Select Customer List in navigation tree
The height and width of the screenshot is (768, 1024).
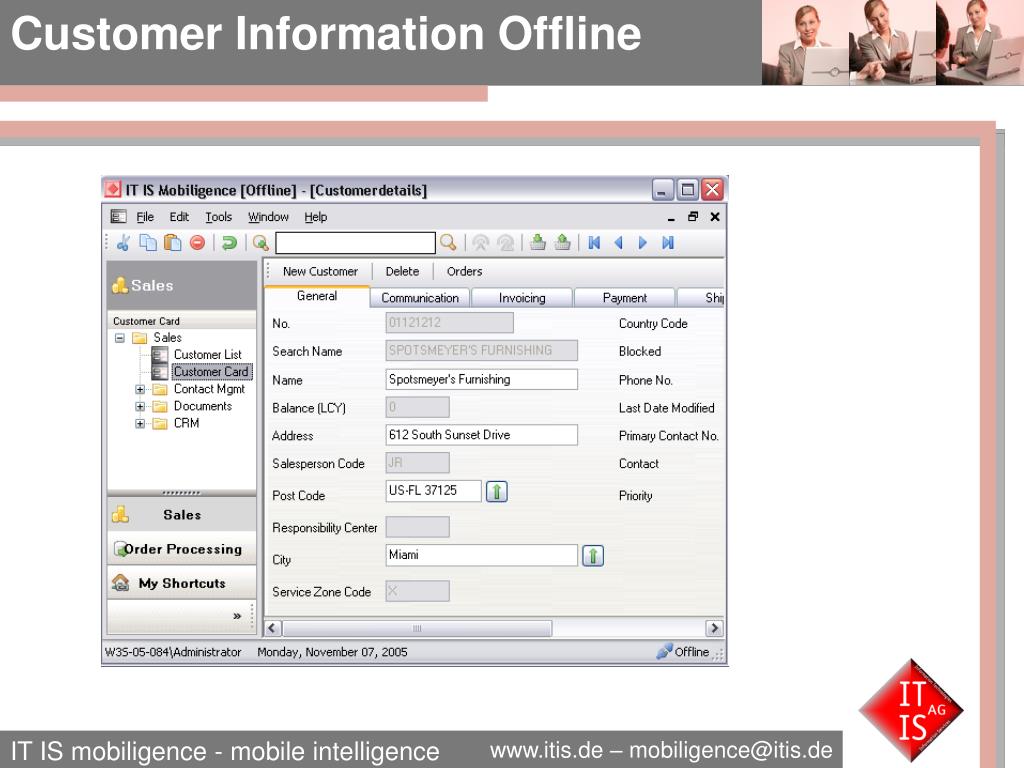click(x=207, y=355)
